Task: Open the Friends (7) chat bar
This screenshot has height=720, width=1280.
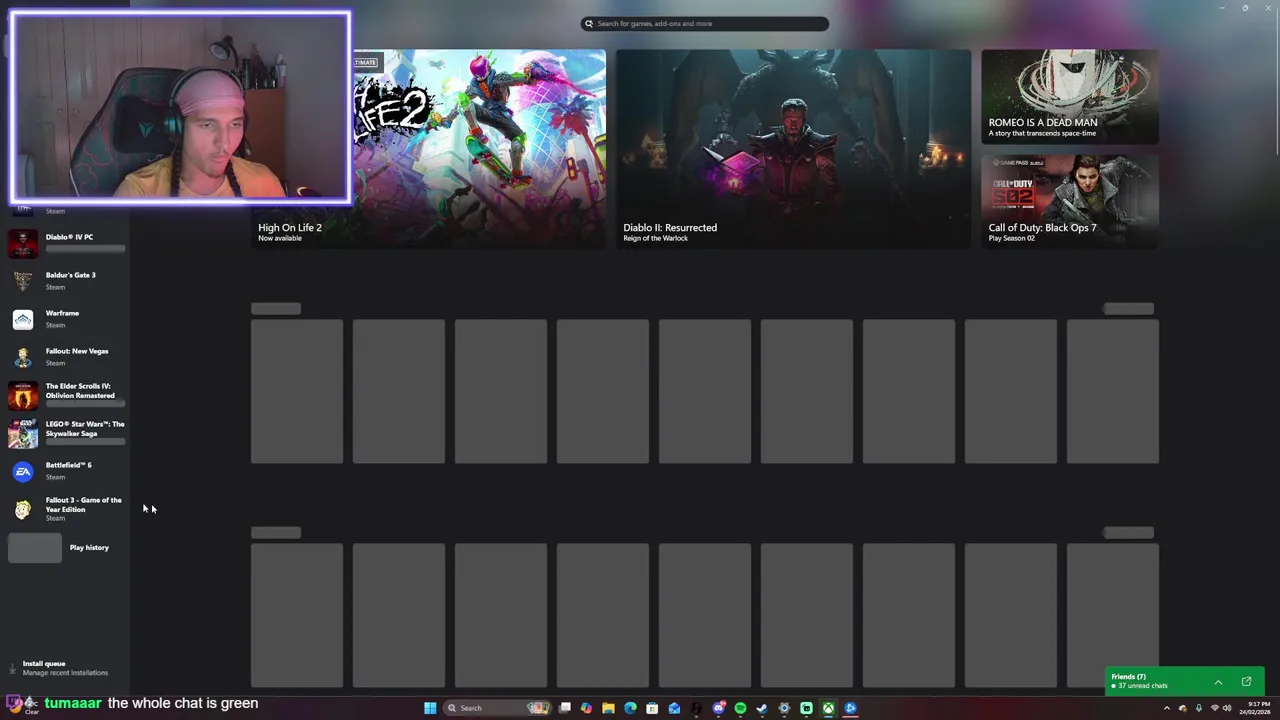Action: [x=1185, y=682]
